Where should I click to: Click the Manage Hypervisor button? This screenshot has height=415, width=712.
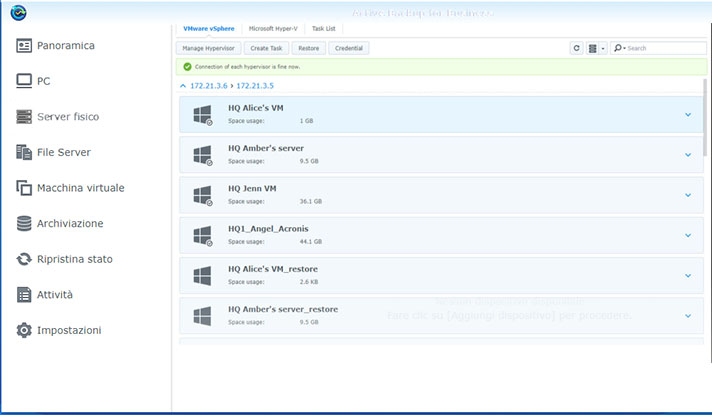point(208,48)
